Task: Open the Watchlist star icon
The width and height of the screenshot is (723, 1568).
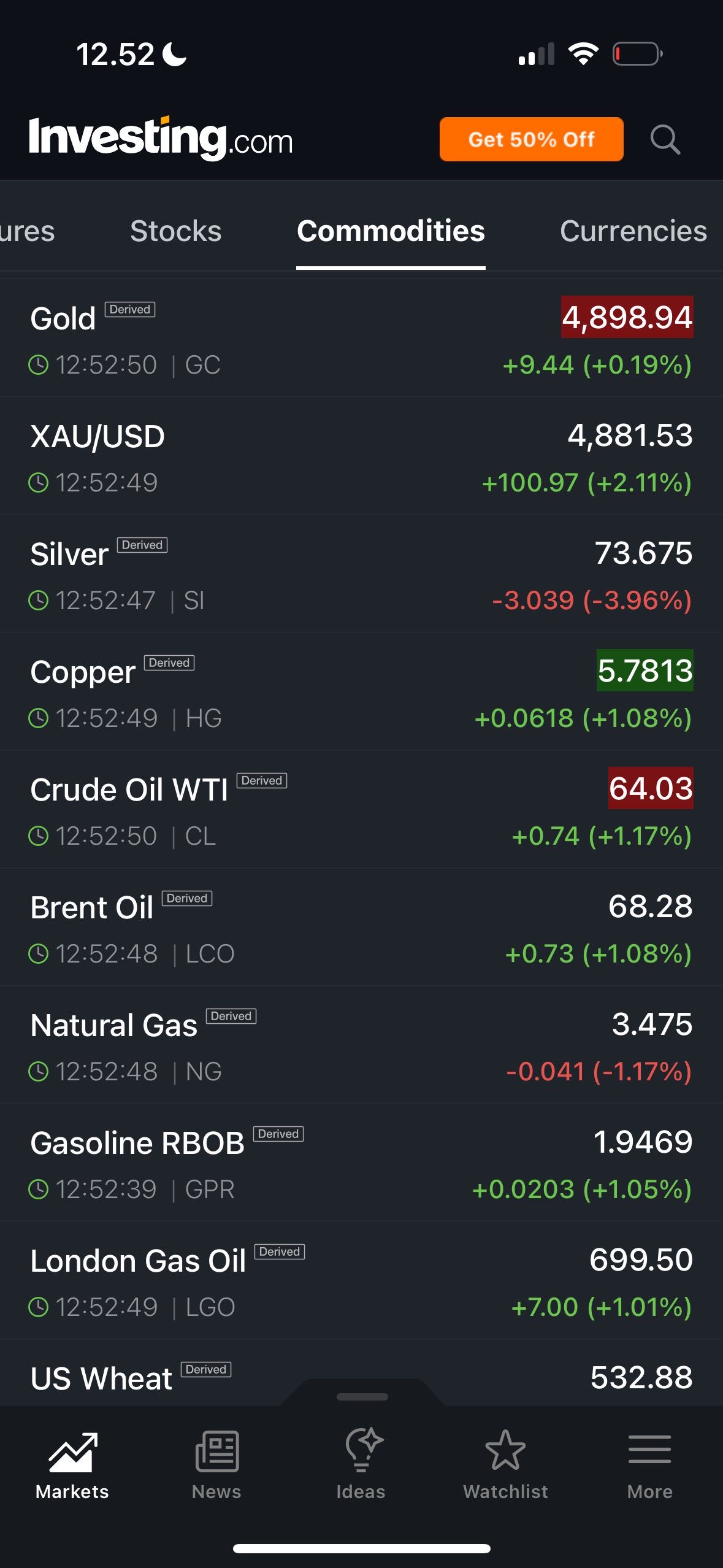Action: (x=505, y=1451)
